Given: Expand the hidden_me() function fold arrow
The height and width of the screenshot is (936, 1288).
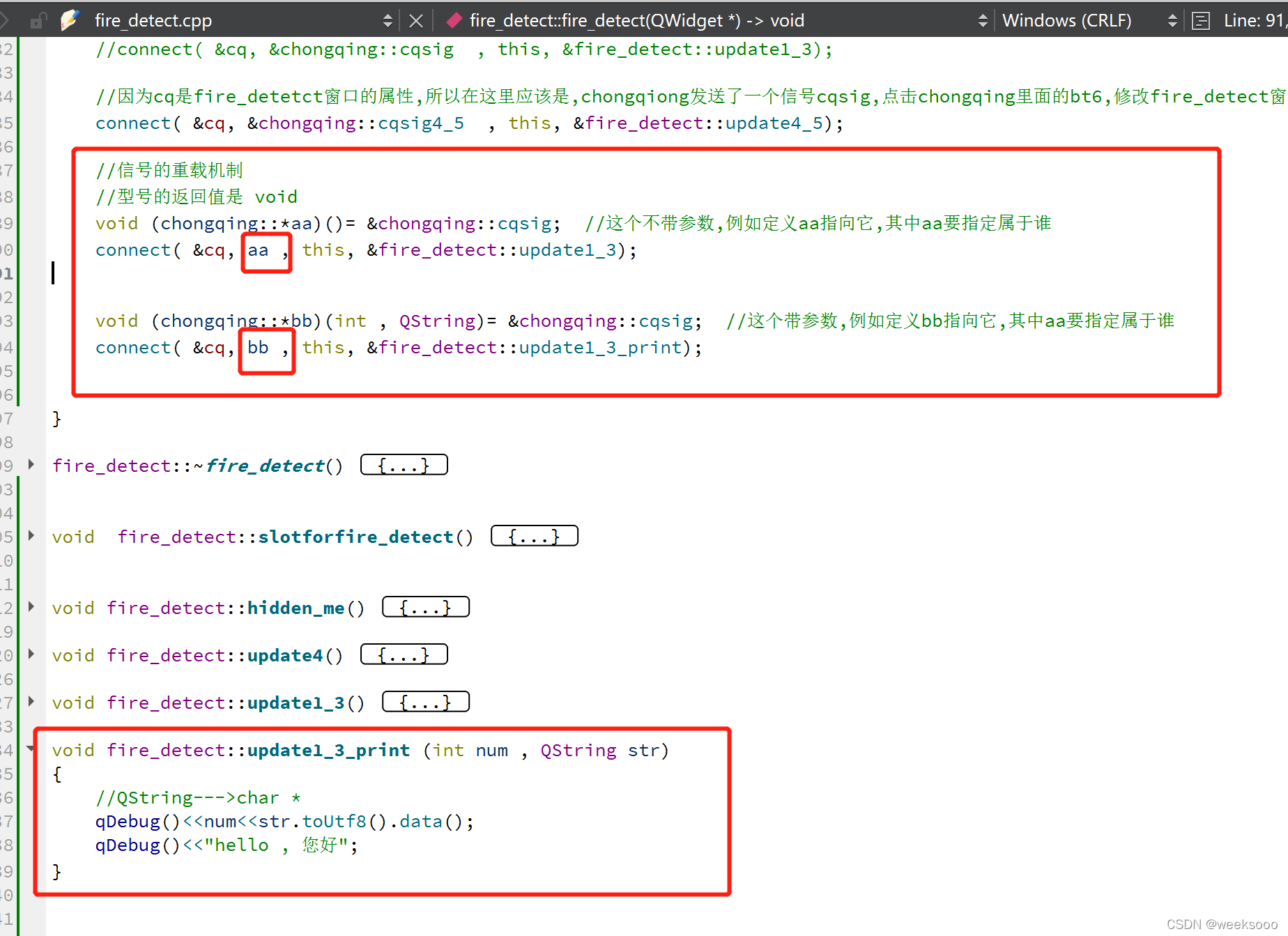Looking at the screenshot, I should click(31, 606).
